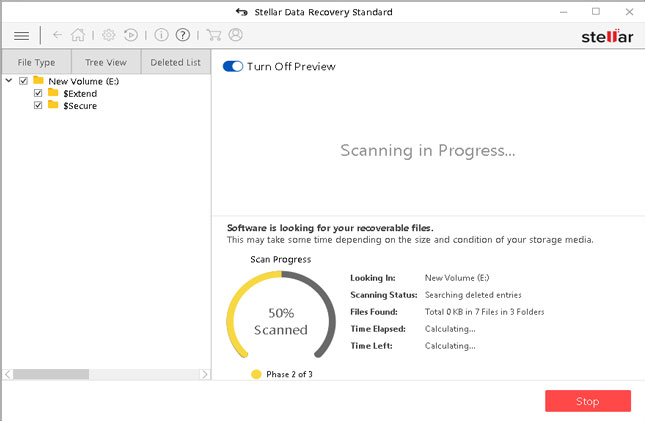Click the resume recovery icon
645x421 pixels.
[x=130, y=35]
